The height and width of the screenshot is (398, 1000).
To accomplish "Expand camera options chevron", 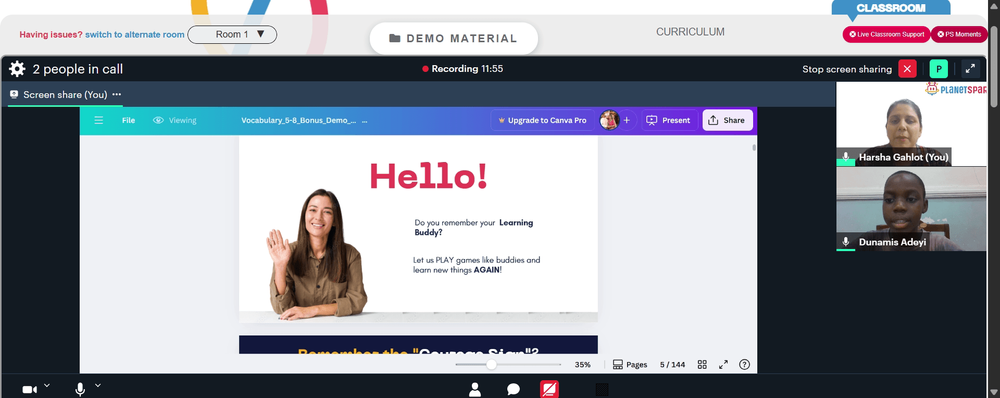I will pyautogui.click(x=47, y=385).
